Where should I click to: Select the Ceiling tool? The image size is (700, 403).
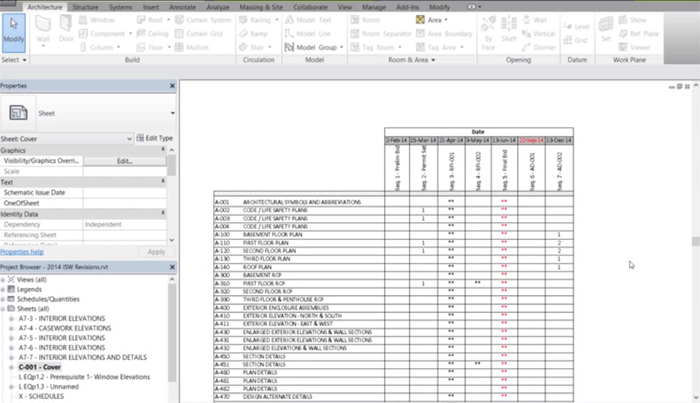coord(153,33)
